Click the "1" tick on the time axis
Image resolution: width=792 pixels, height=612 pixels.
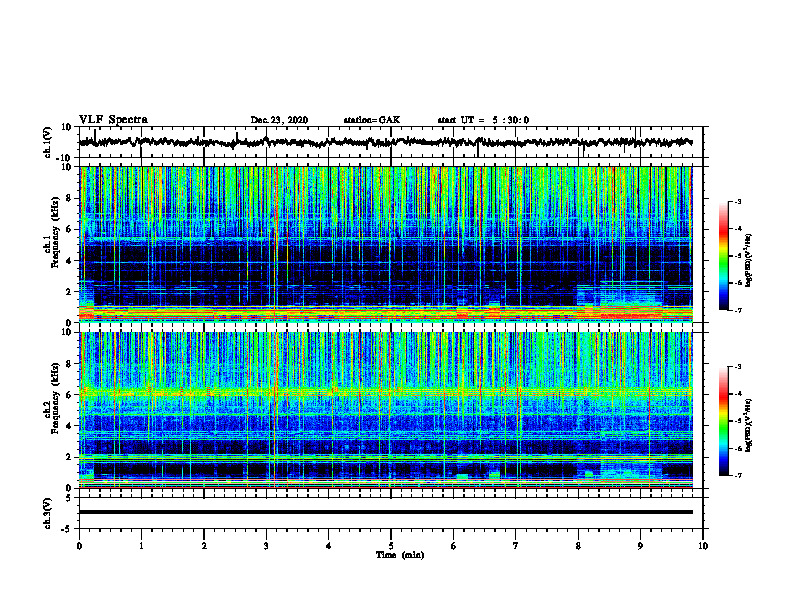coord(141,546)
